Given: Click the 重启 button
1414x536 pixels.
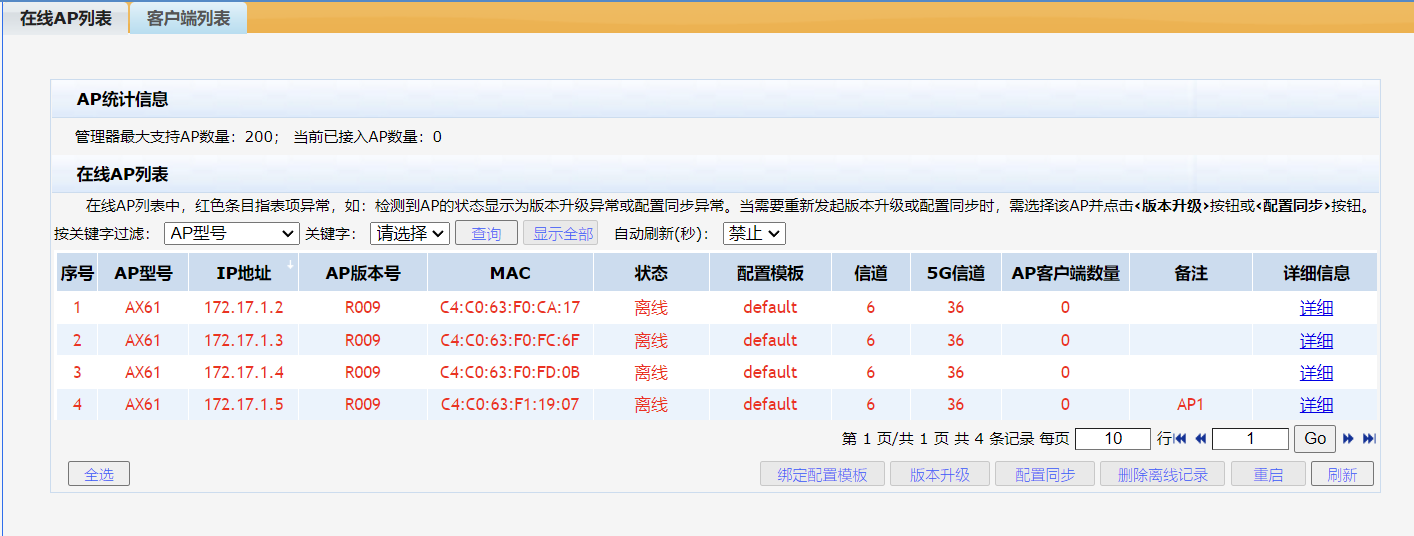Looking at the screenshot, I should pyautogui.click(x=1268, y=474).
